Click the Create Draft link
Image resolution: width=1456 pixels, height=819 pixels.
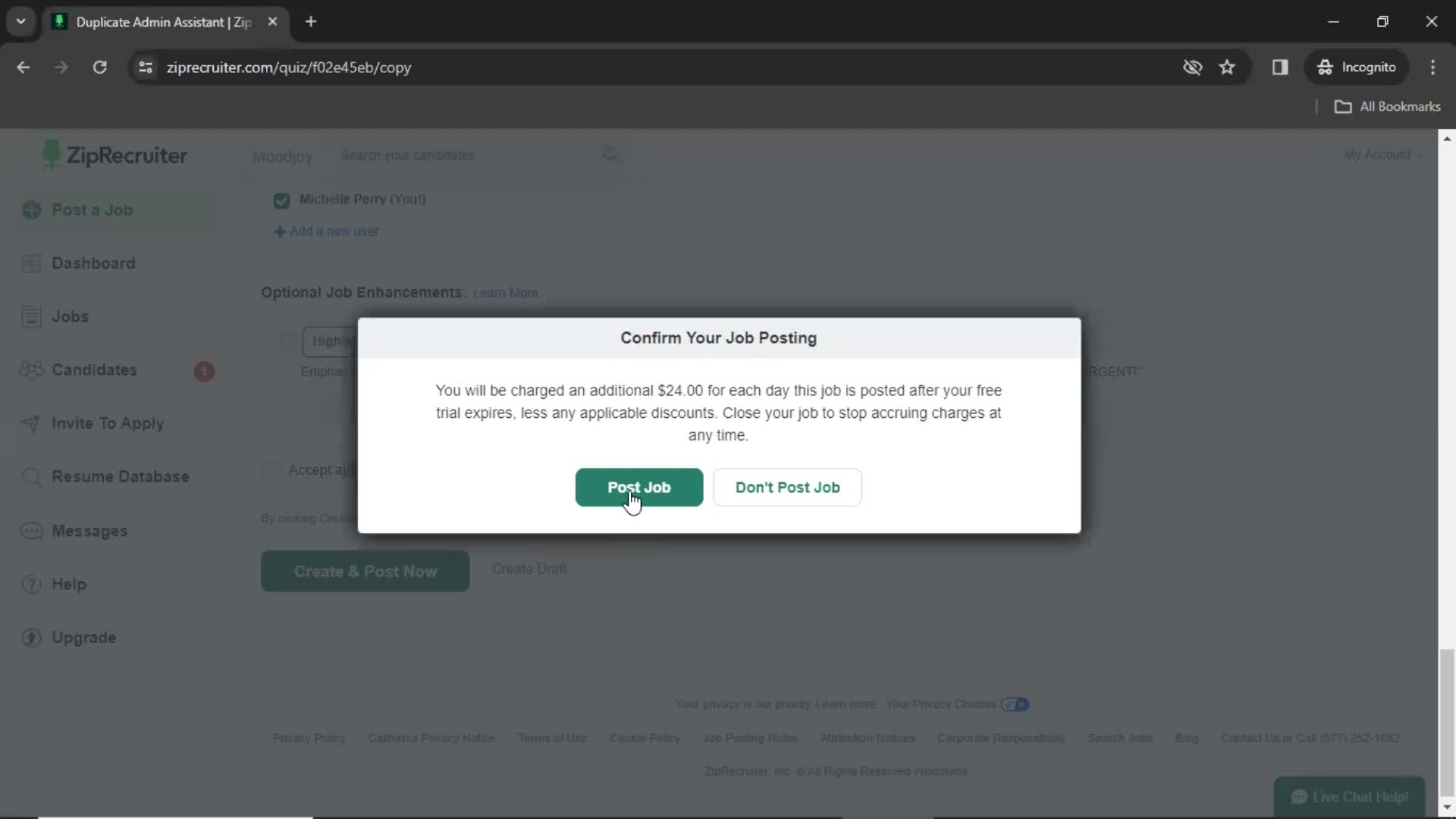click(529, 569)
